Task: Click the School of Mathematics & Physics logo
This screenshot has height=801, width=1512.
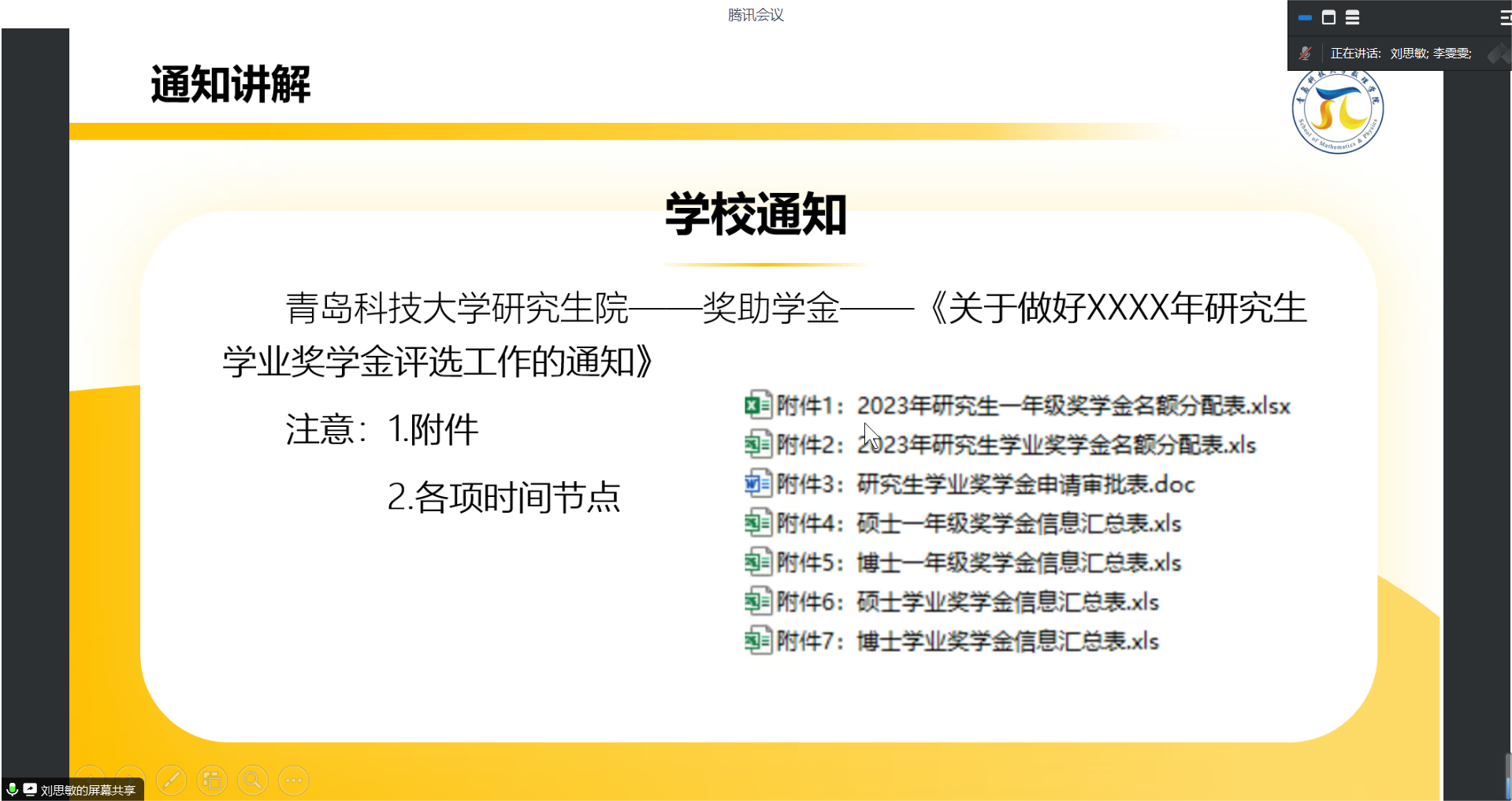Action: pyautogui.click(x=1338, y=110)
